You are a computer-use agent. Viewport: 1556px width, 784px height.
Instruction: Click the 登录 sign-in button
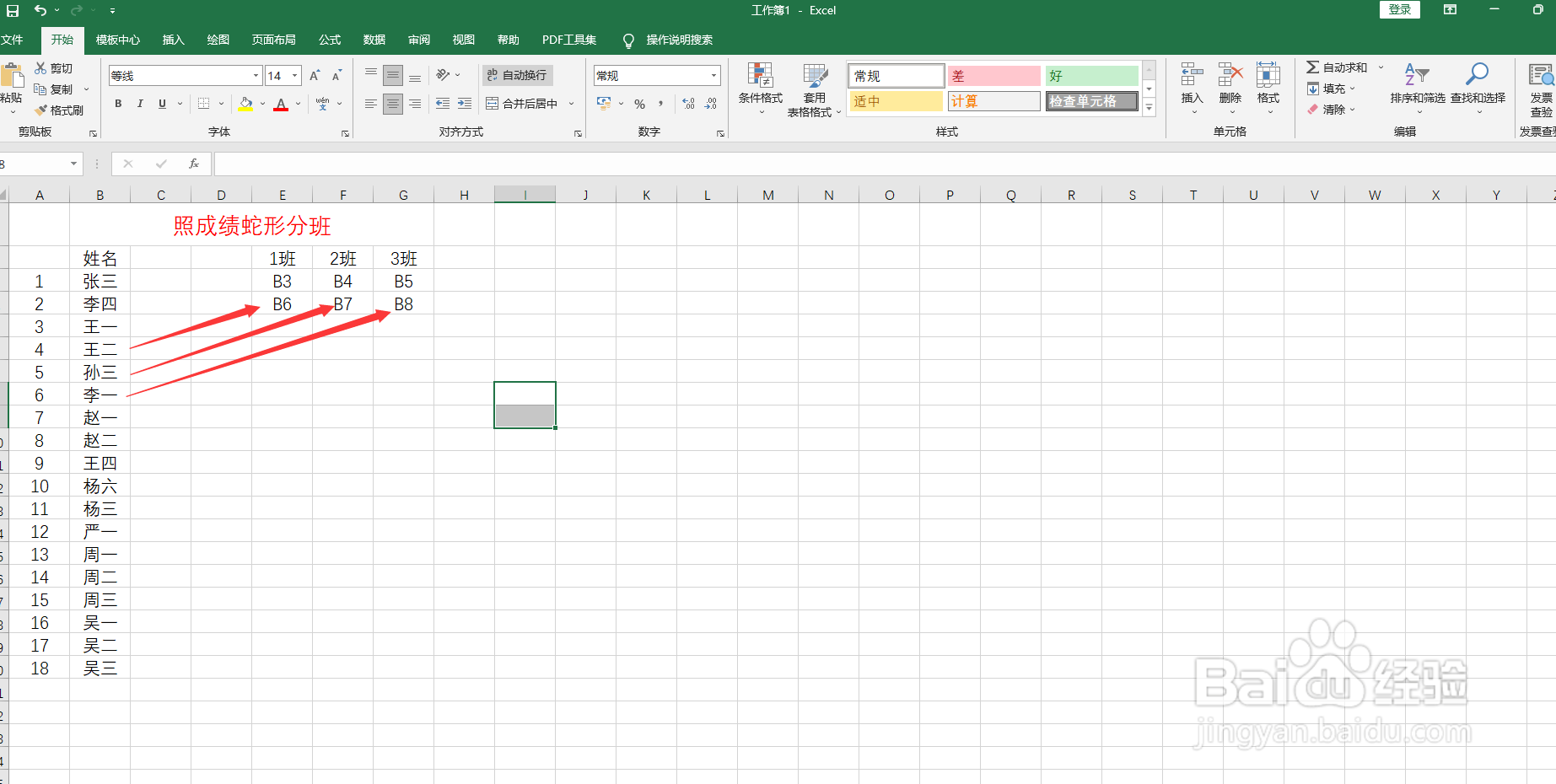point(1400,9)
